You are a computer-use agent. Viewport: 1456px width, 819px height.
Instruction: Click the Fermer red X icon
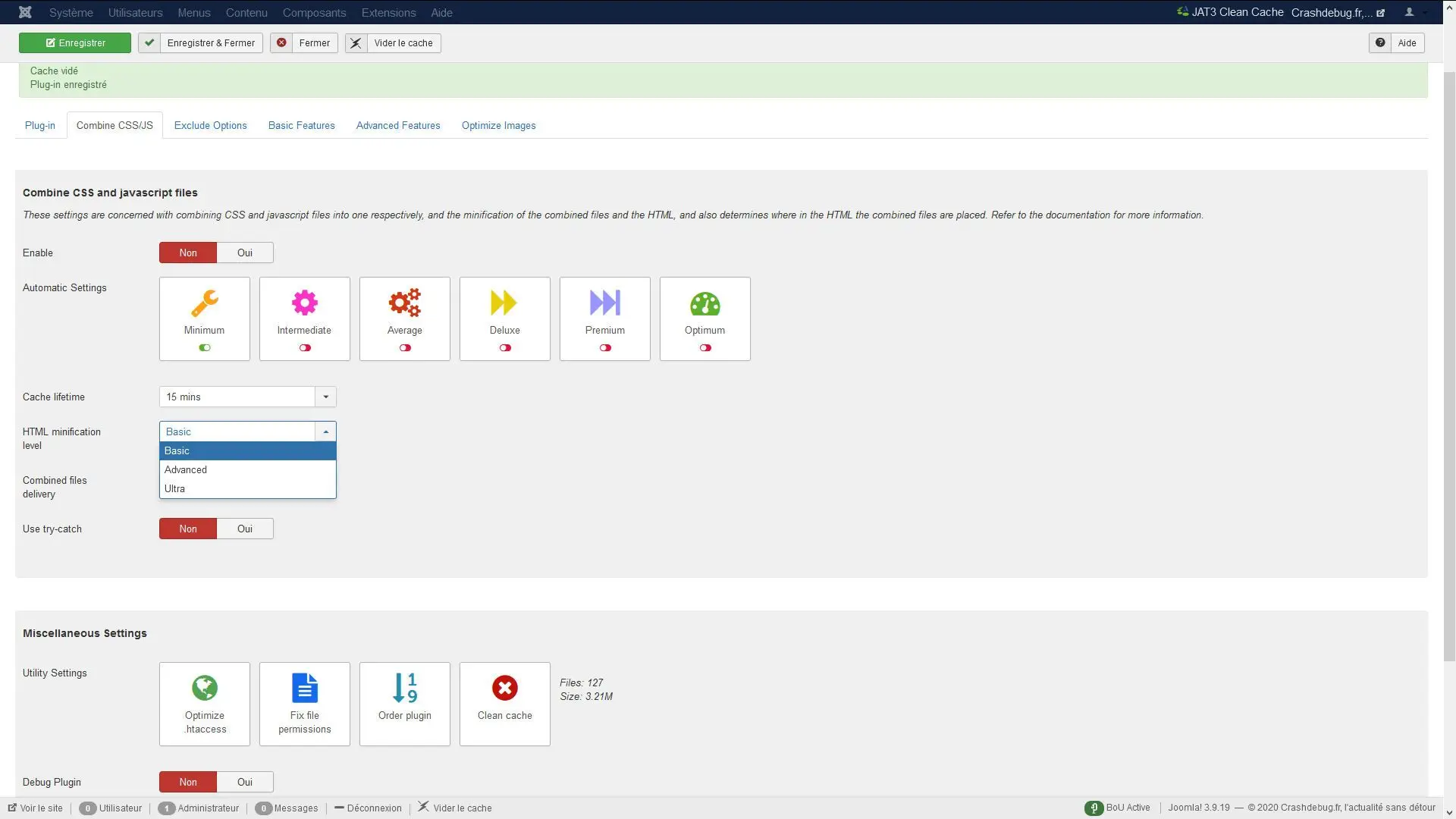[x=281, y=42]
